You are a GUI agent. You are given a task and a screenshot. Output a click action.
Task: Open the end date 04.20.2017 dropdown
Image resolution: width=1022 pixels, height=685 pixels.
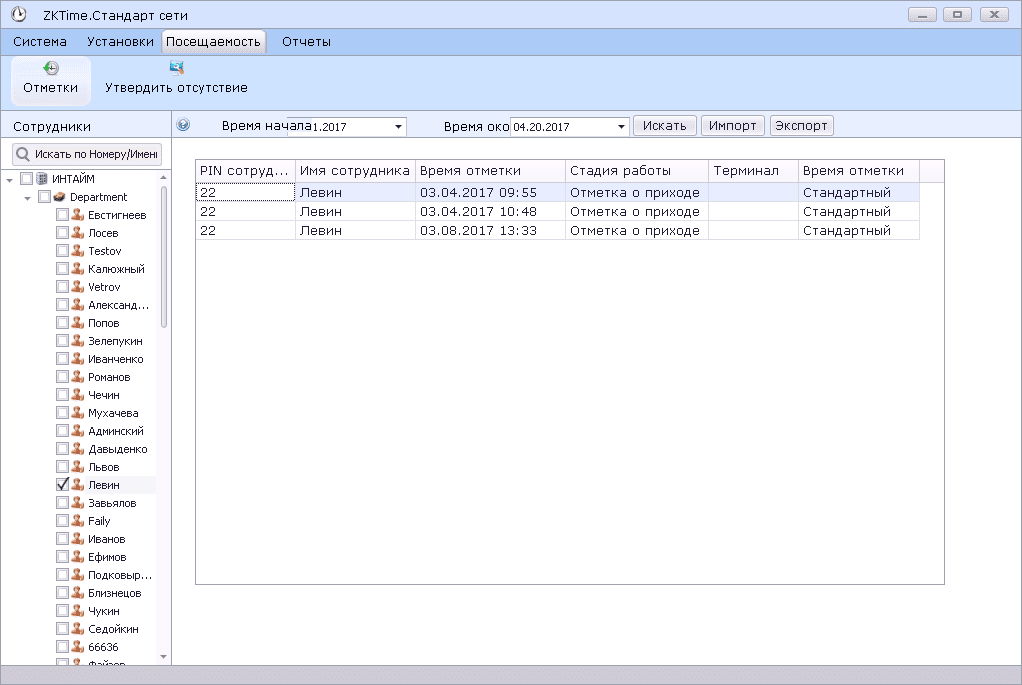pos(621,127)
